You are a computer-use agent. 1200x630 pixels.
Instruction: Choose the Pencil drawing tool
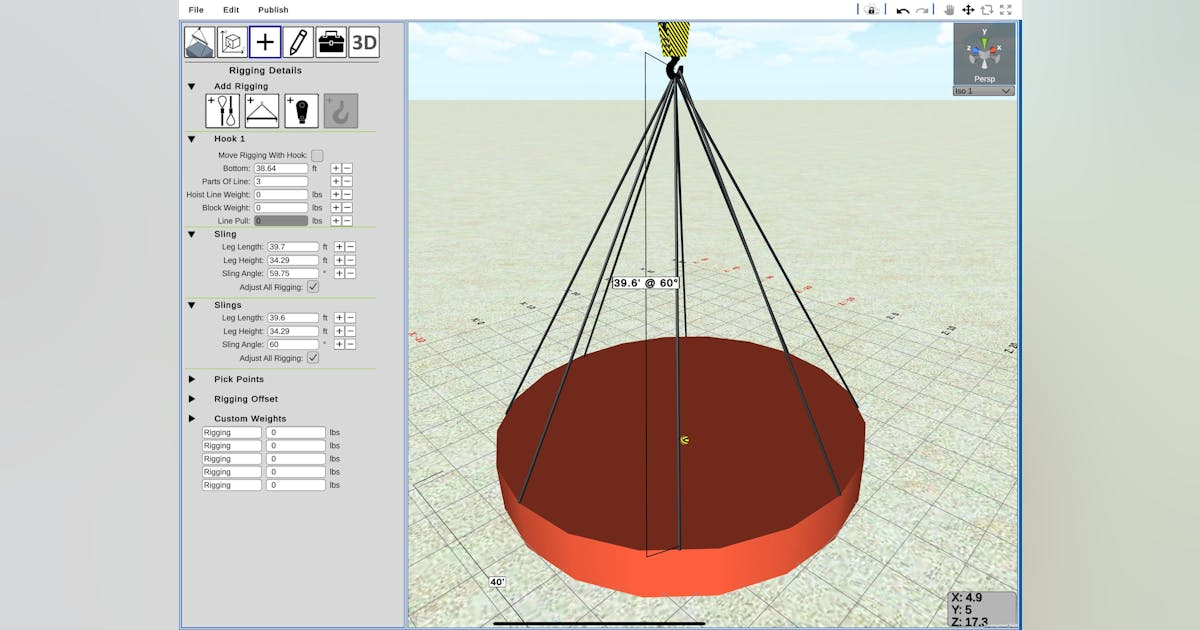coord(298,42)
